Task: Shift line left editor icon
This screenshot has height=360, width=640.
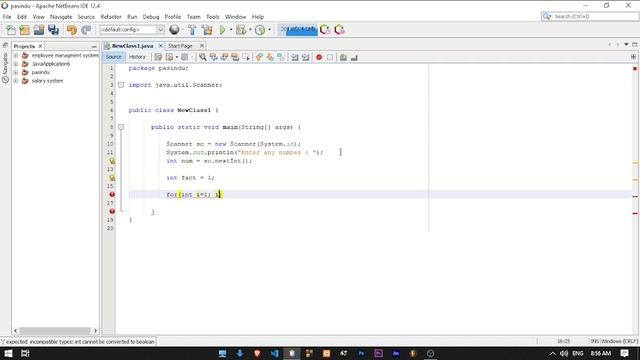Action: (294, 58)
